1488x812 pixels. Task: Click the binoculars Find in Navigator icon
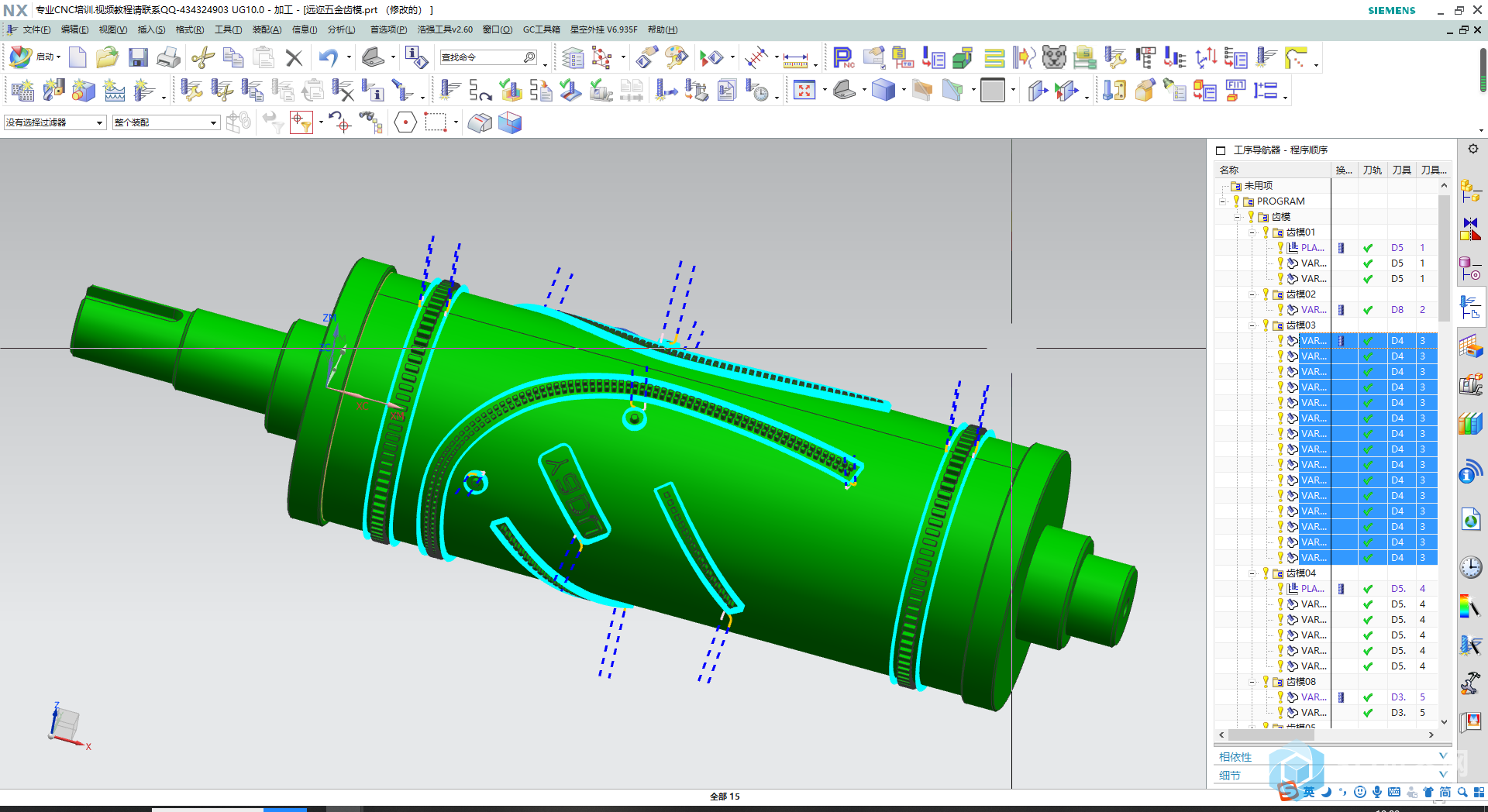[370, 122]
